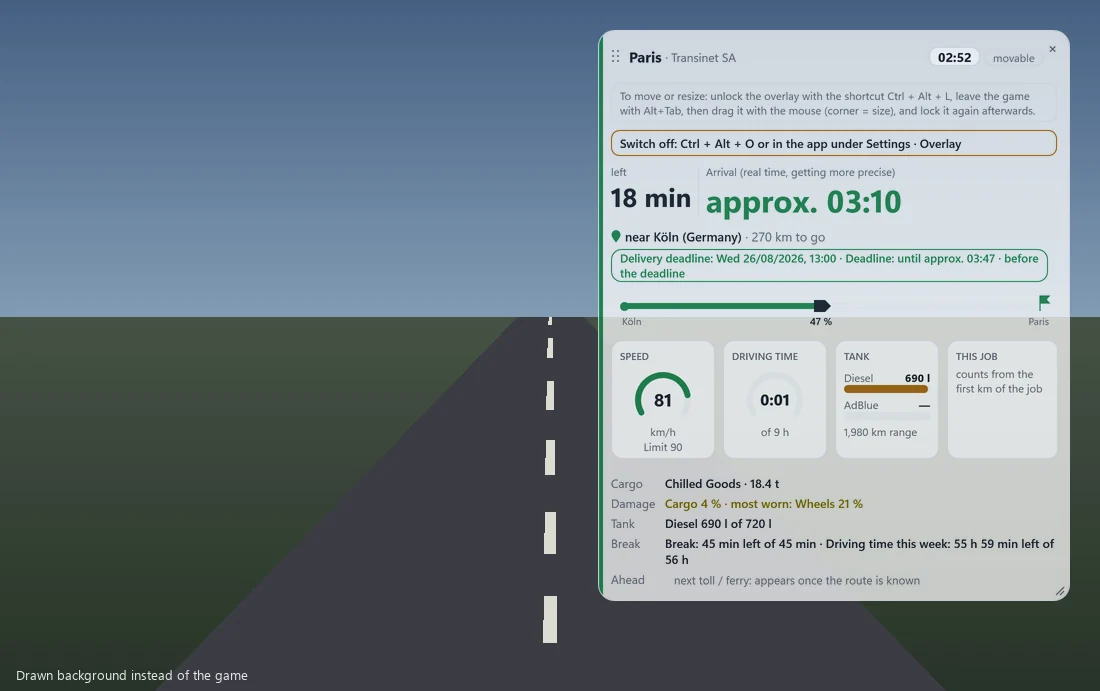Click the movable status badge
1100x691 pixels.
coord(1013,58)
